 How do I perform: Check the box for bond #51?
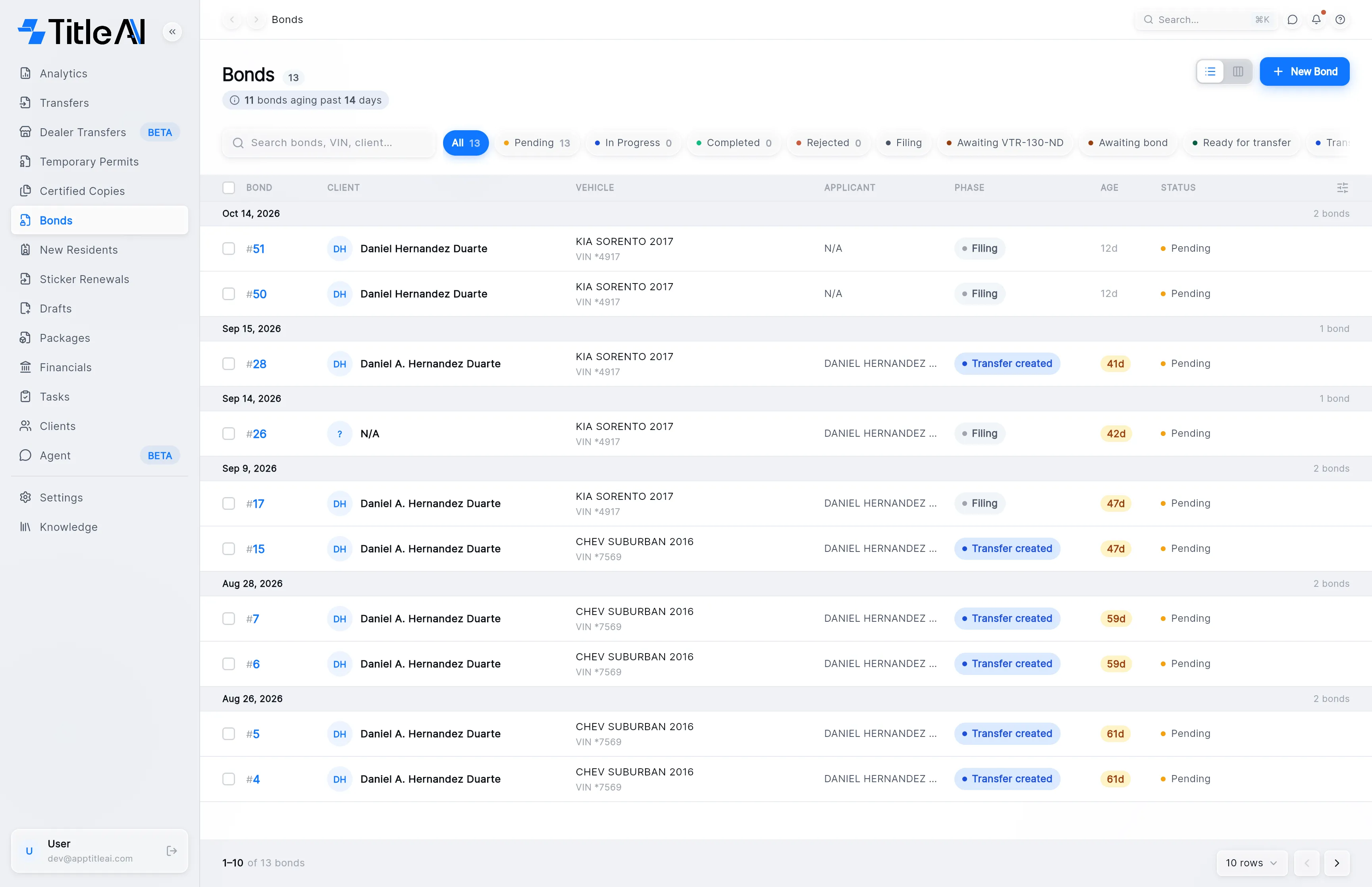(x=229, y=248)
